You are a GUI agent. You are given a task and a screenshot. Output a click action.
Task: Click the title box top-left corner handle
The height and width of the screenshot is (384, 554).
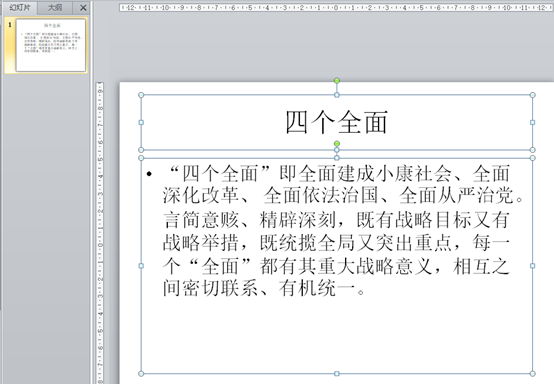(141, 95)
